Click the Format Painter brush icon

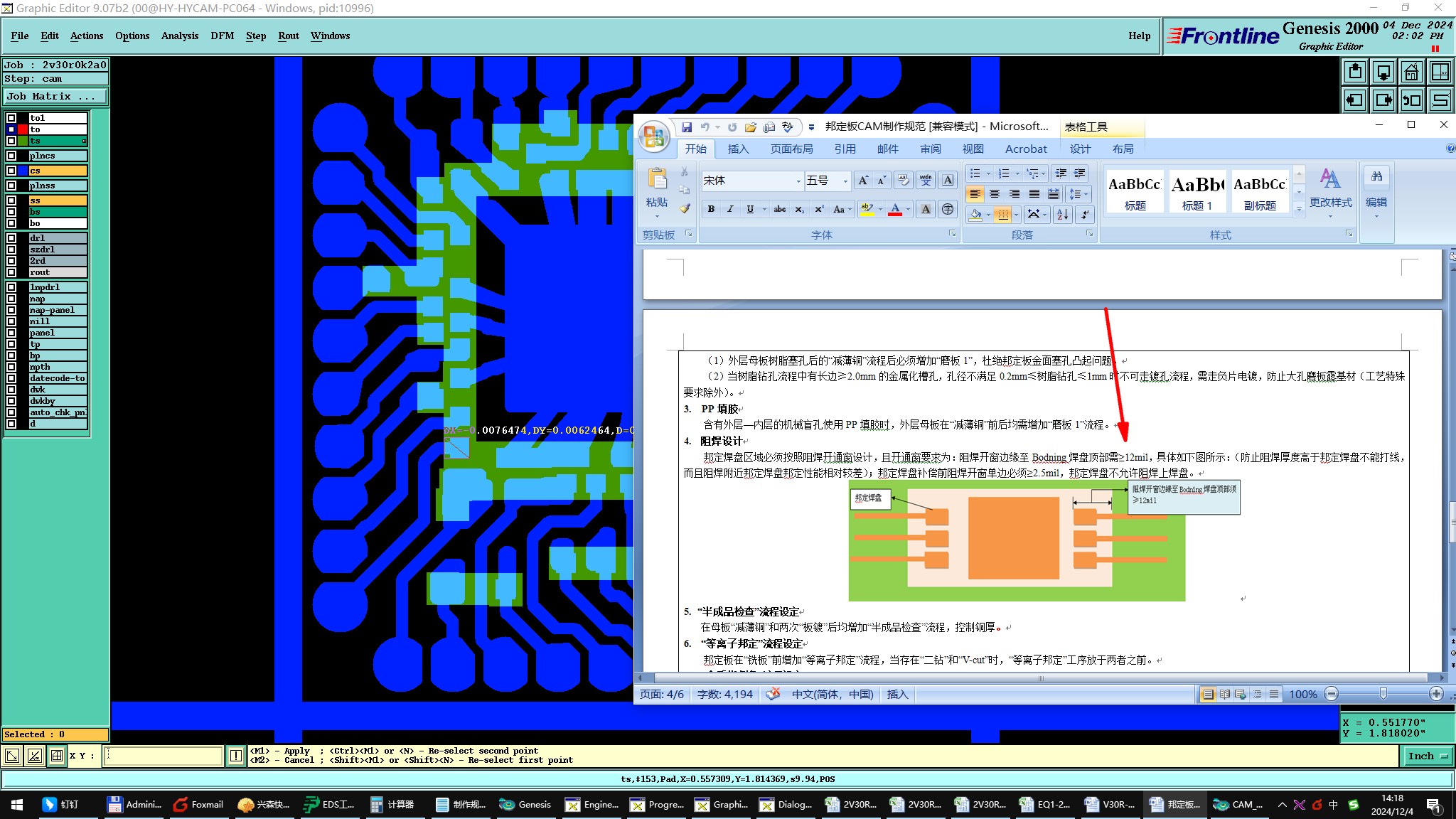tap(685, 208)
